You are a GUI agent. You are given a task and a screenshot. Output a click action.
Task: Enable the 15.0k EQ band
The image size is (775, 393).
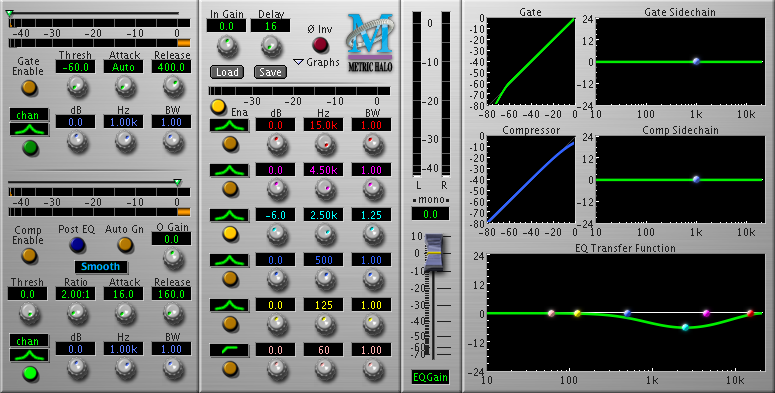(x=230, y=144)
